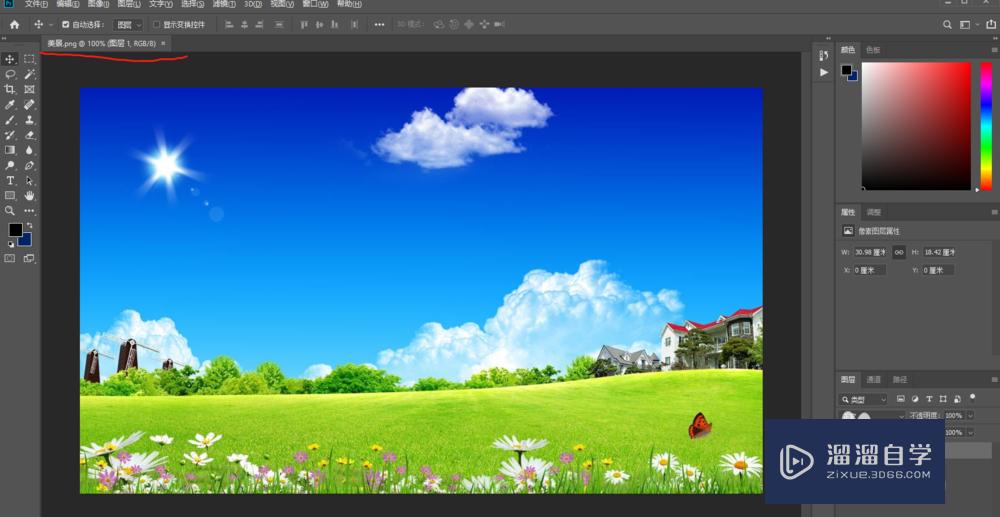
Task: Select the Lasso tool
Action: [10, 75]
